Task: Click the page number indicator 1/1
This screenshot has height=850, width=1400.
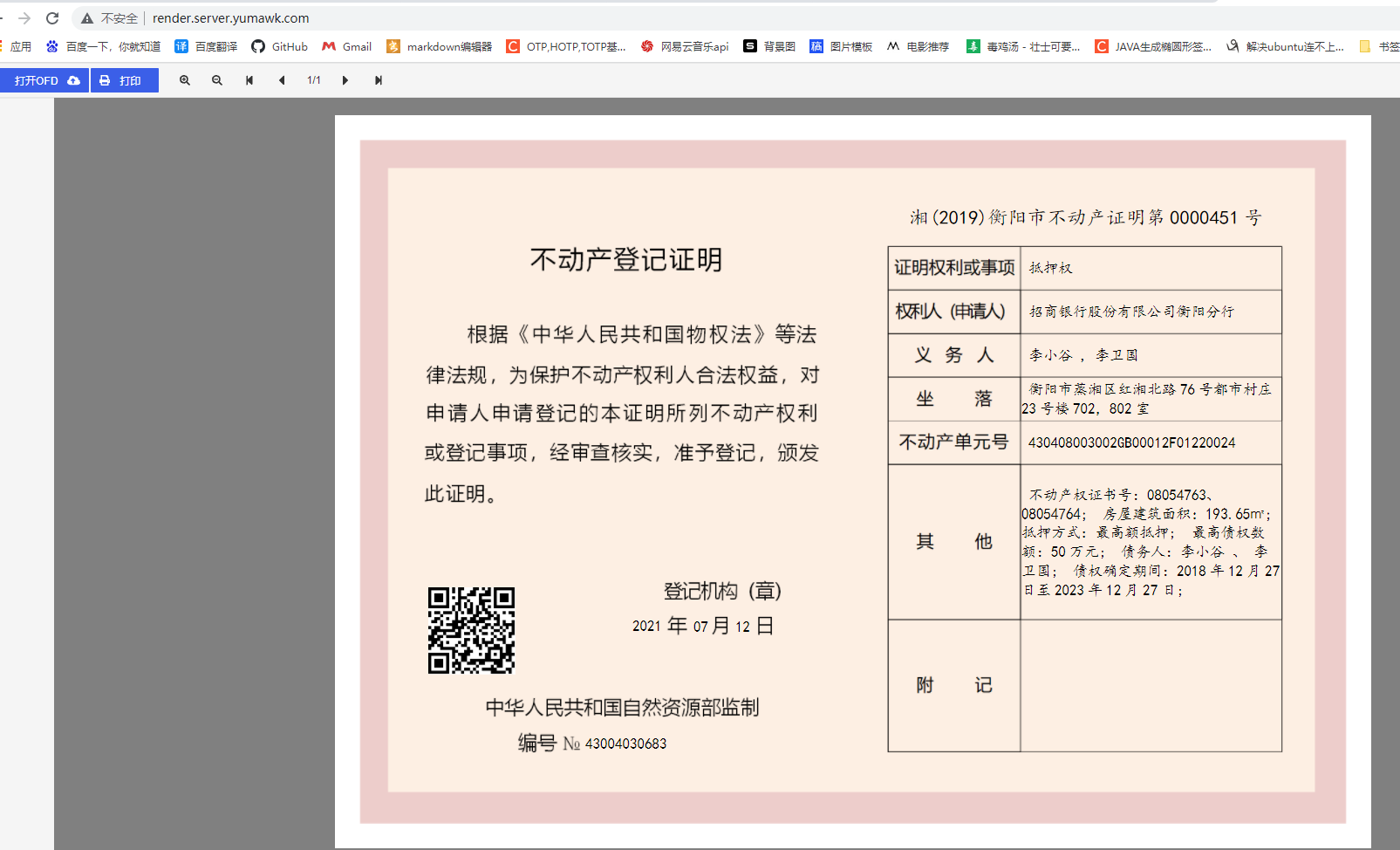Action: coord(314,80)
